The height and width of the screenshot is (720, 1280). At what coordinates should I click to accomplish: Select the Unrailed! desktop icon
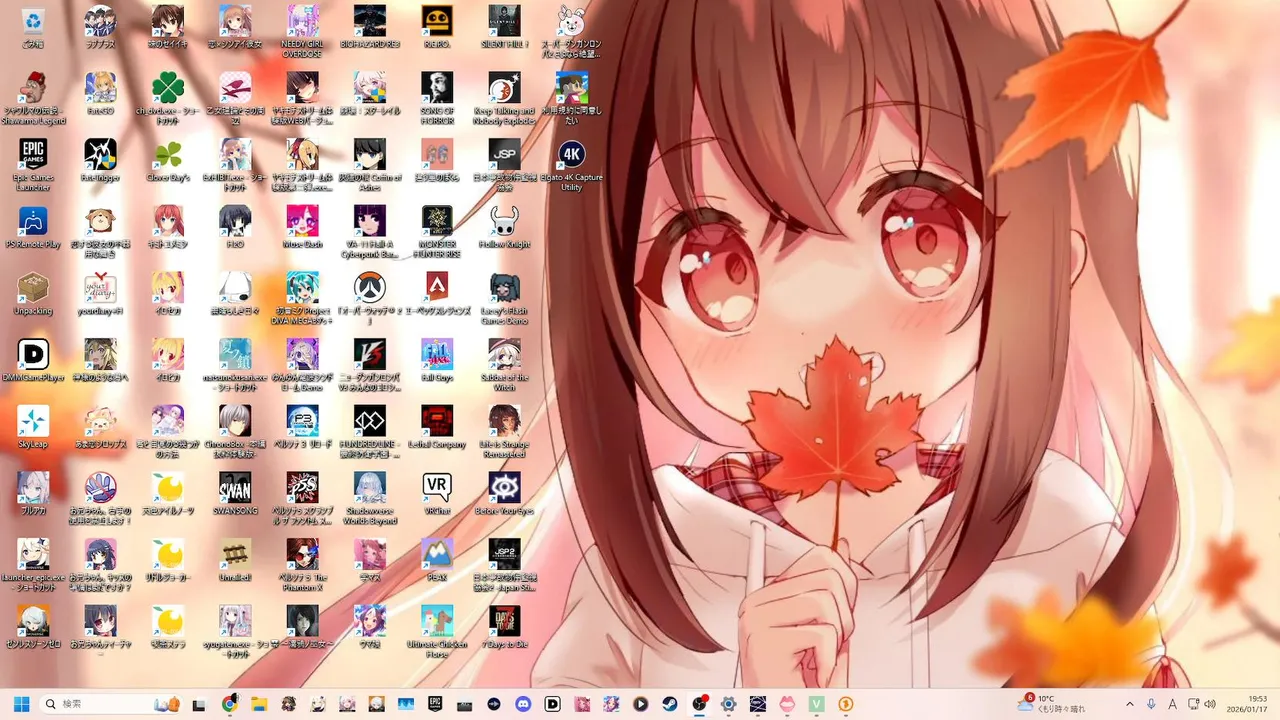click(235, 560)
